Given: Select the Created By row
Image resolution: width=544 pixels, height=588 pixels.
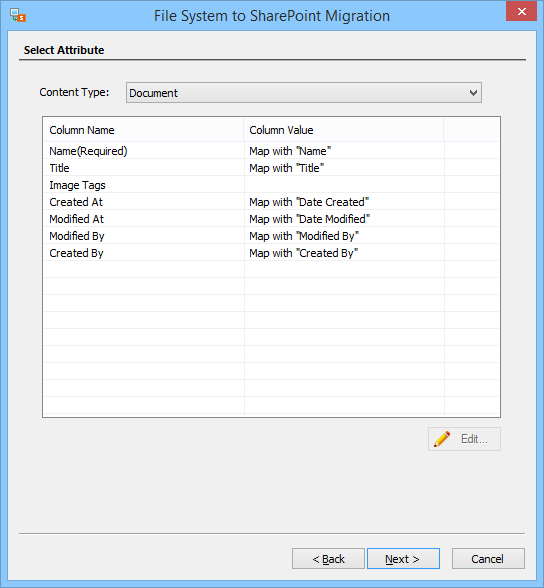Looking at the screenshot, I should click(271, 253).
